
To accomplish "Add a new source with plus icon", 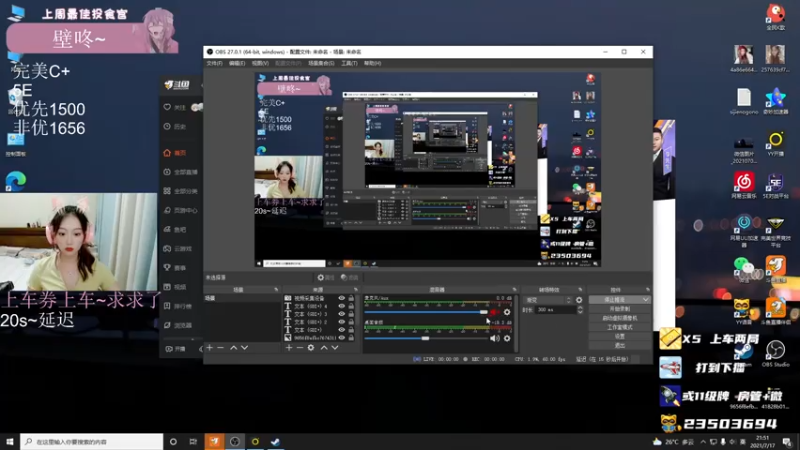I will (289, 347).
